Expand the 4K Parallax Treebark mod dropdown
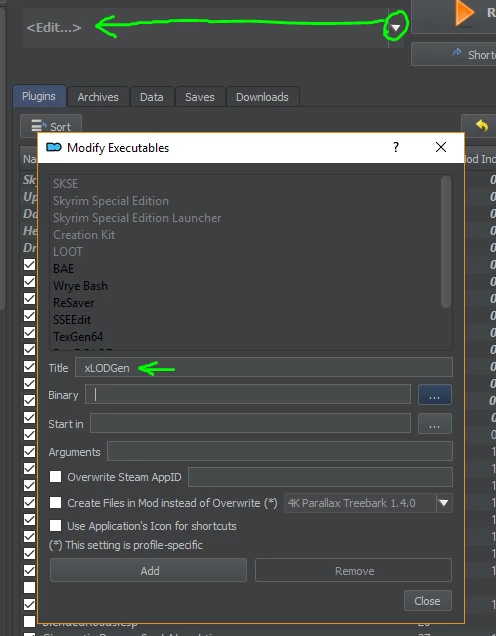496x636 pixels. (x=444, y=503)
